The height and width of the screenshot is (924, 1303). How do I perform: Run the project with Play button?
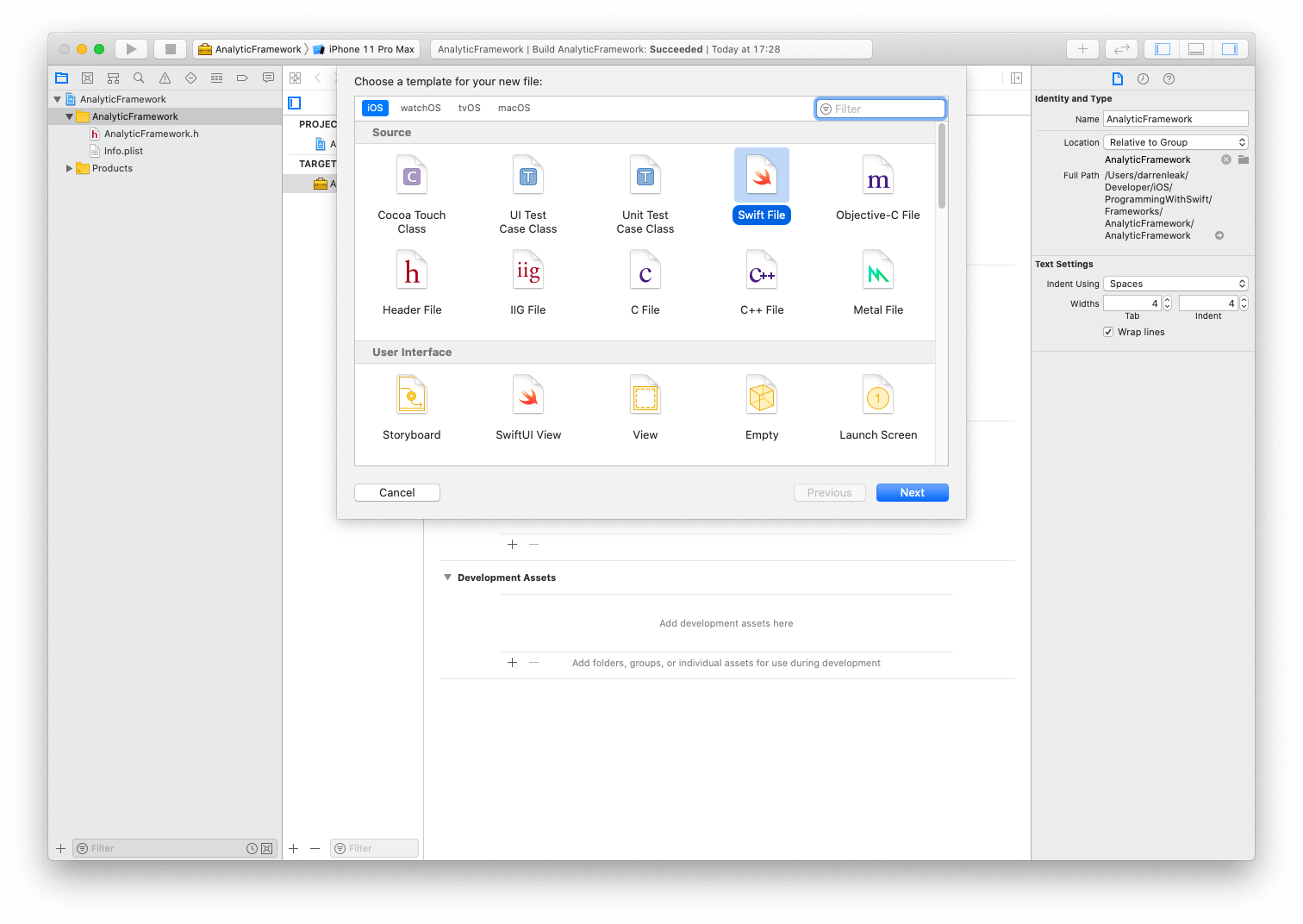click(x=131, y=49)
